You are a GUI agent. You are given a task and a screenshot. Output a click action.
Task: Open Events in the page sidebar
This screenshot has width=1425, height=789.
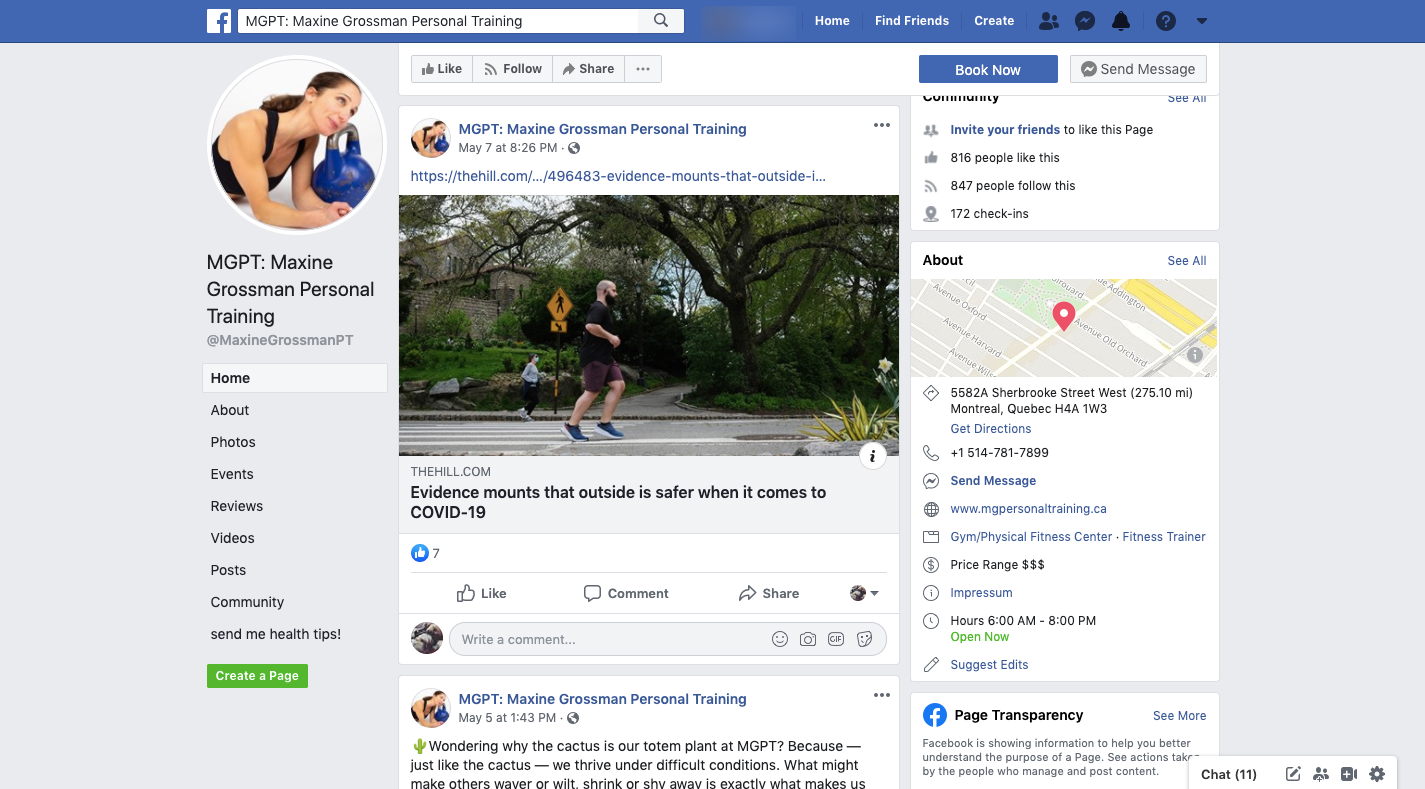click(x=232, y=474)
